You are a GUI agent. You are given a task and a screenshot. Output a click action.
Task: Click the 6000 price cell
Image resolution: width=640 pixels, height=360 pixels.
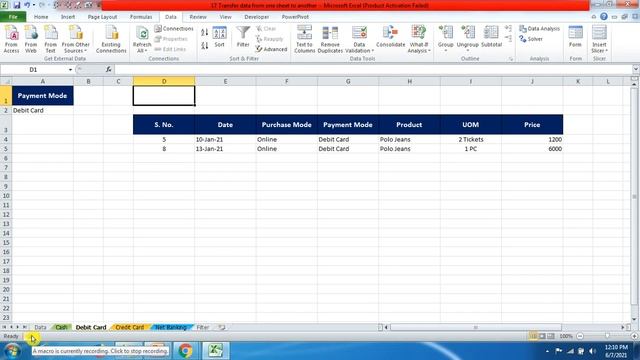point(532,149)
